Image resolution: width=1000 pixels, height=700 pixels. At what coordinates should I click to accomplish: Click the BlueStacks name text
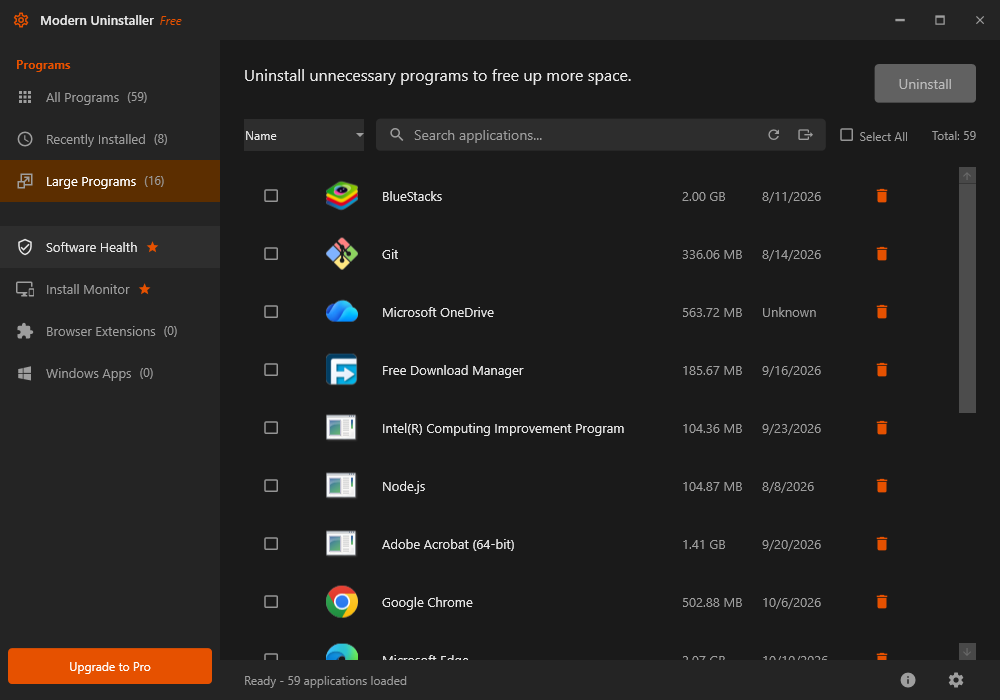point(411,196)
